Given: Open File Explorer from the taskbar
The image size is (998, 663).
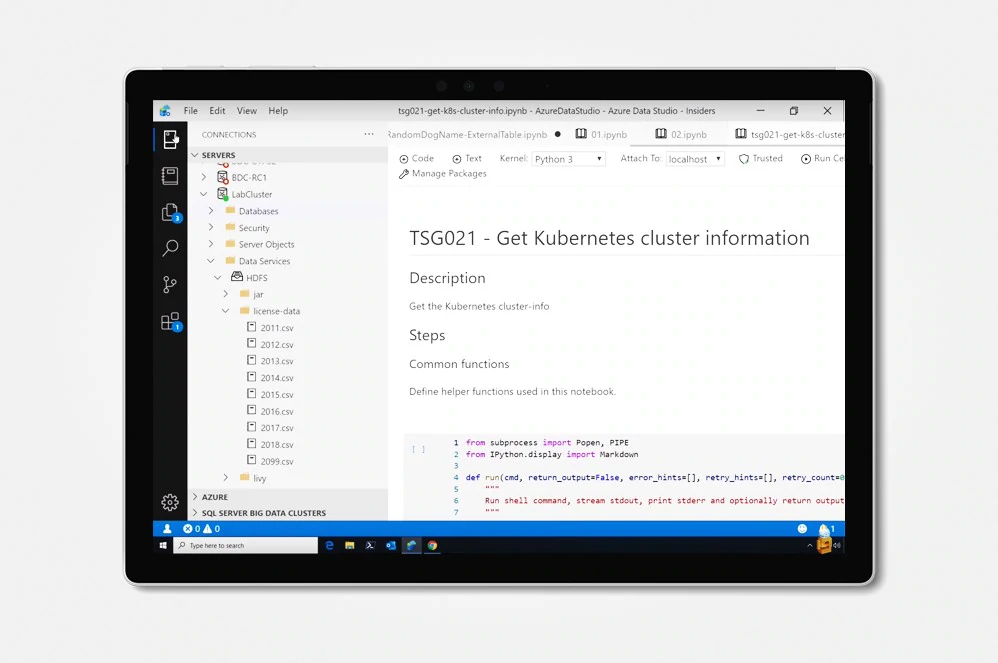Looking at the screenshot, I should click(349, 545).
